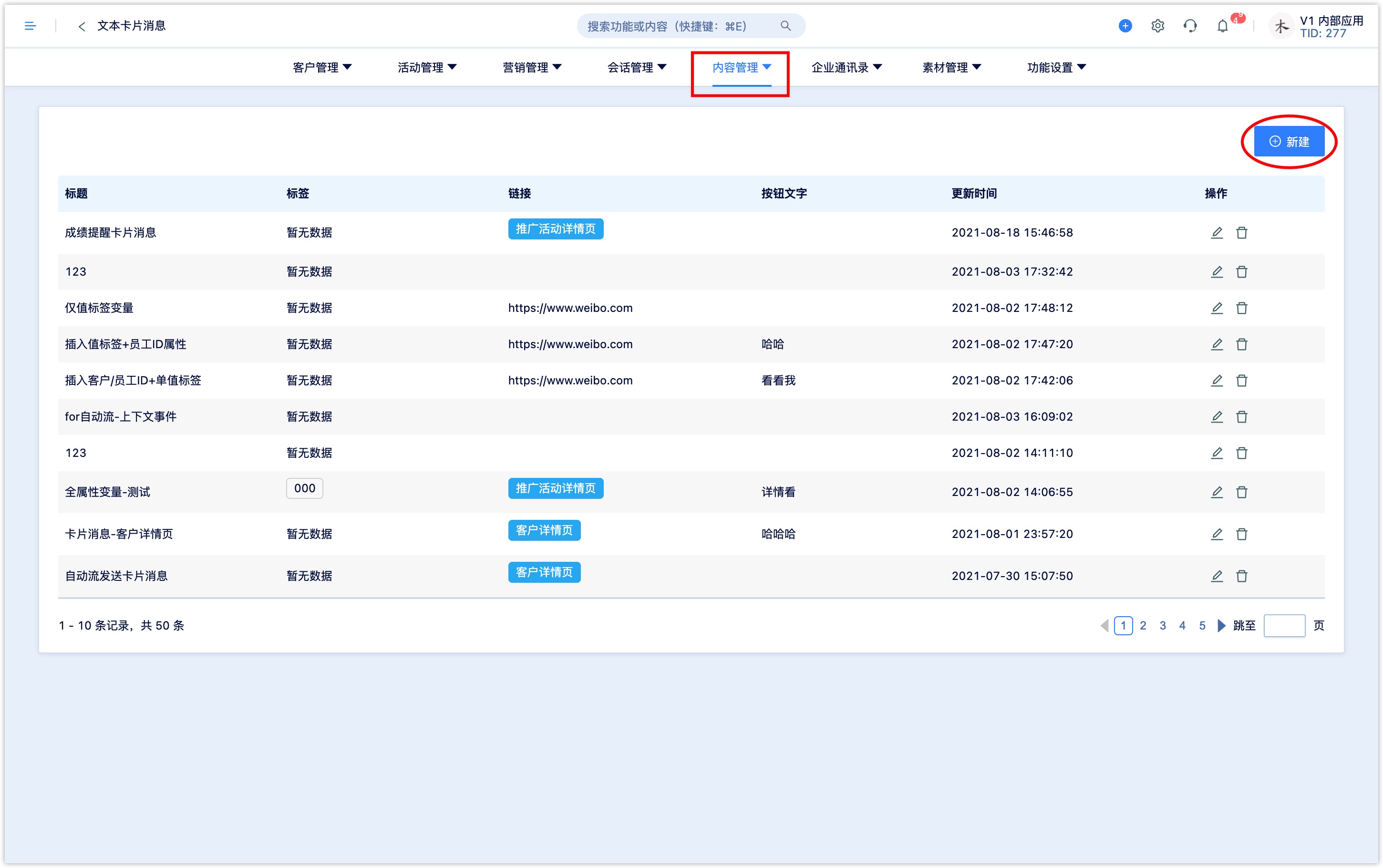The image size is (1383, 868).
Task: Edit the 仅值标签变量 row
Action: pos(1217,308)
